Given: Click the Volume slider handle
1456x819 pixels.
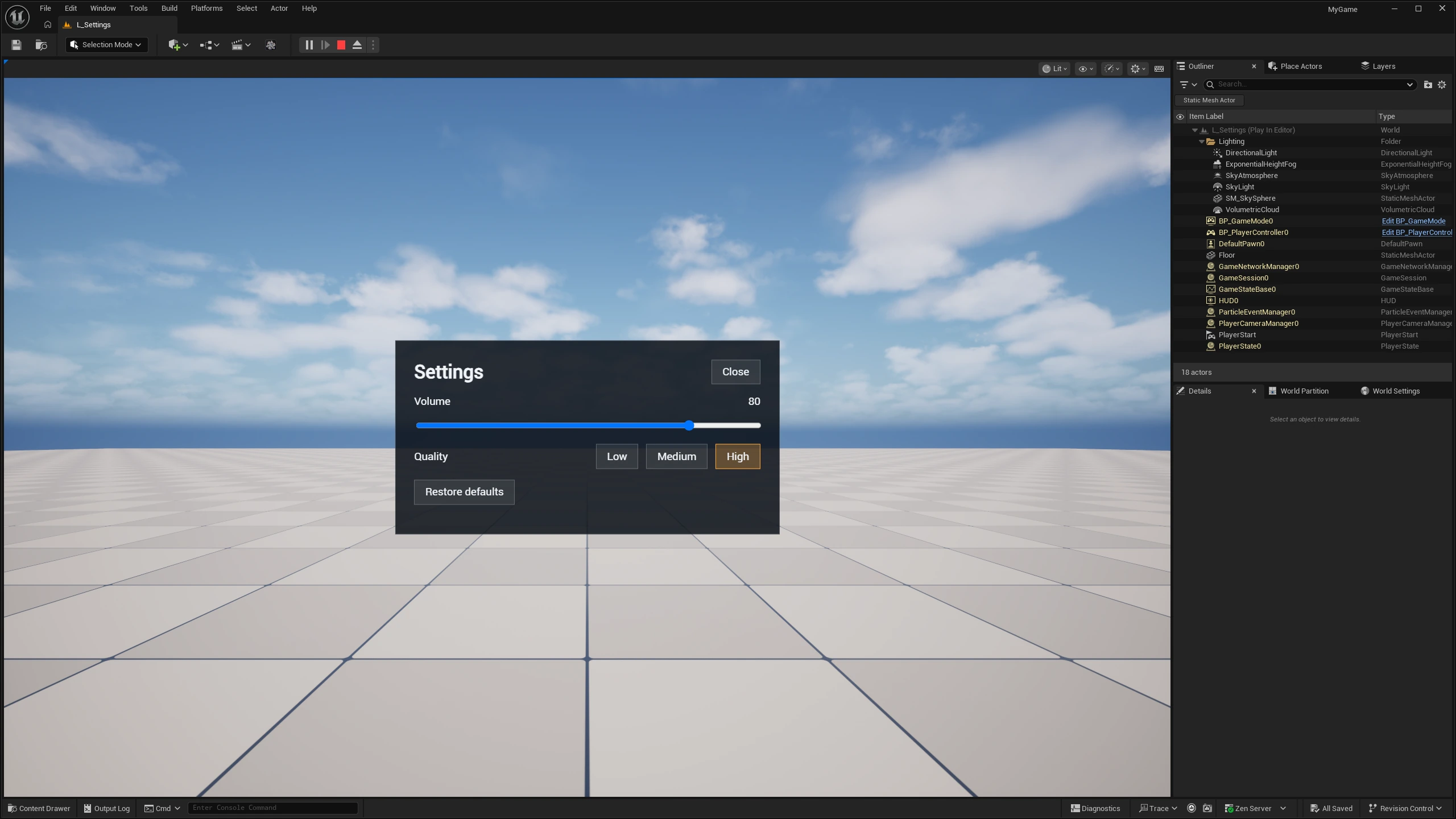Looking at the screenshot, I should [x=689, y=425].
